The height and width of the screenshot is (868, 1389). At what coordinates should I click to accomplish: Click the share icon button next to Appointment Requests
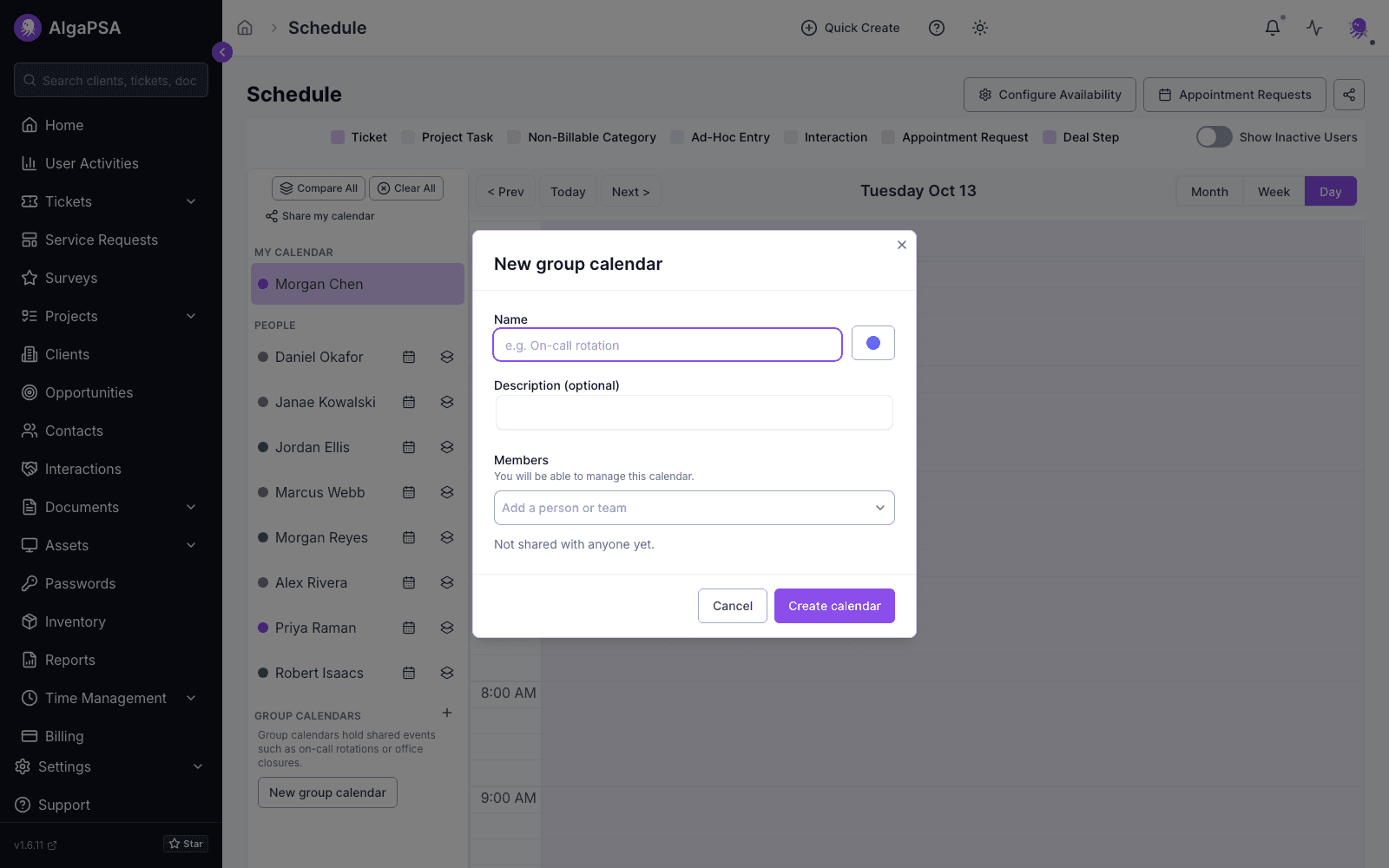pos(1349,95)
